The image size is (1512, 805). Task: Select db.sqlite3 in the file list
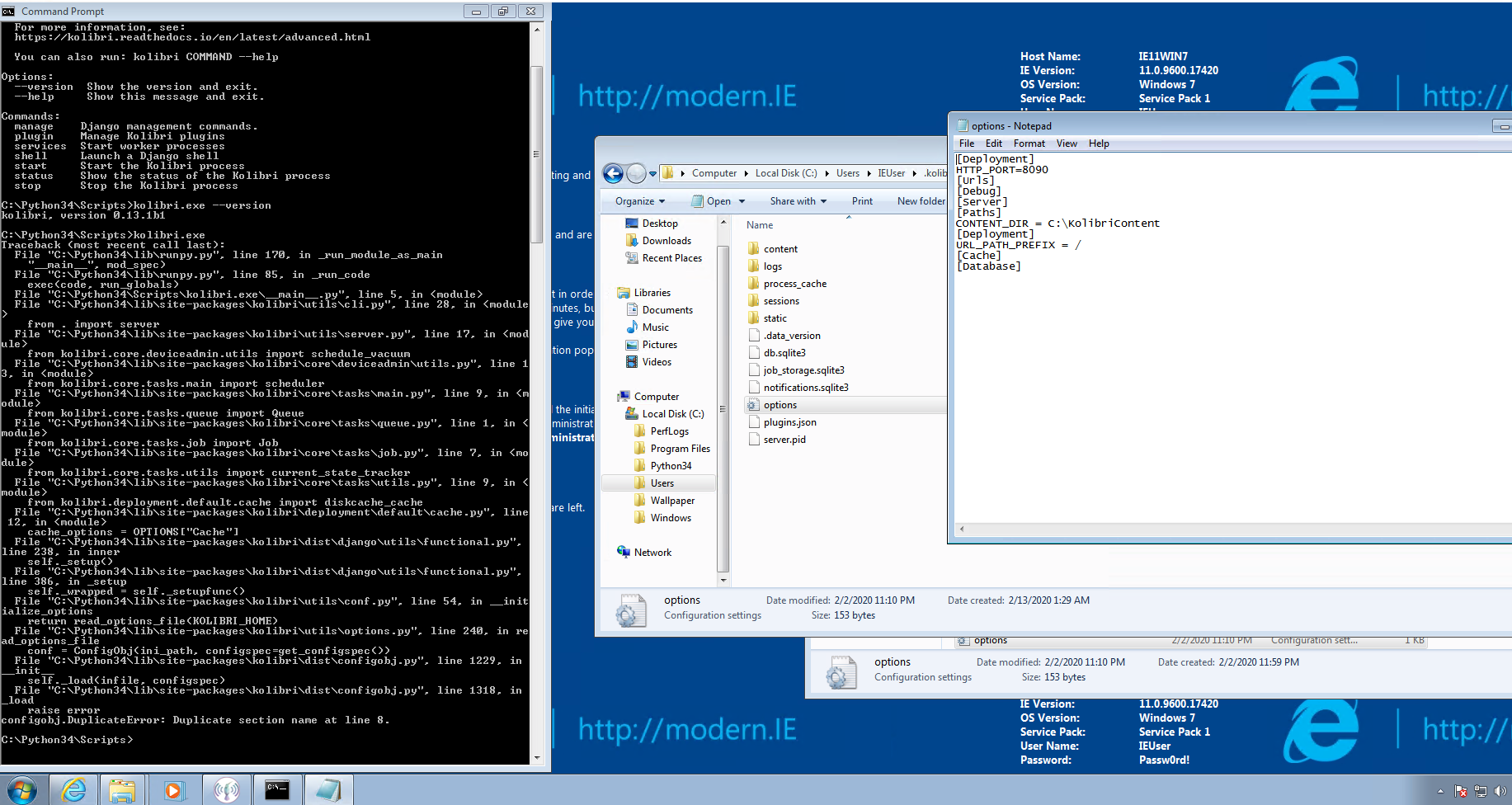pyautogui.click(x=784, y=352)
